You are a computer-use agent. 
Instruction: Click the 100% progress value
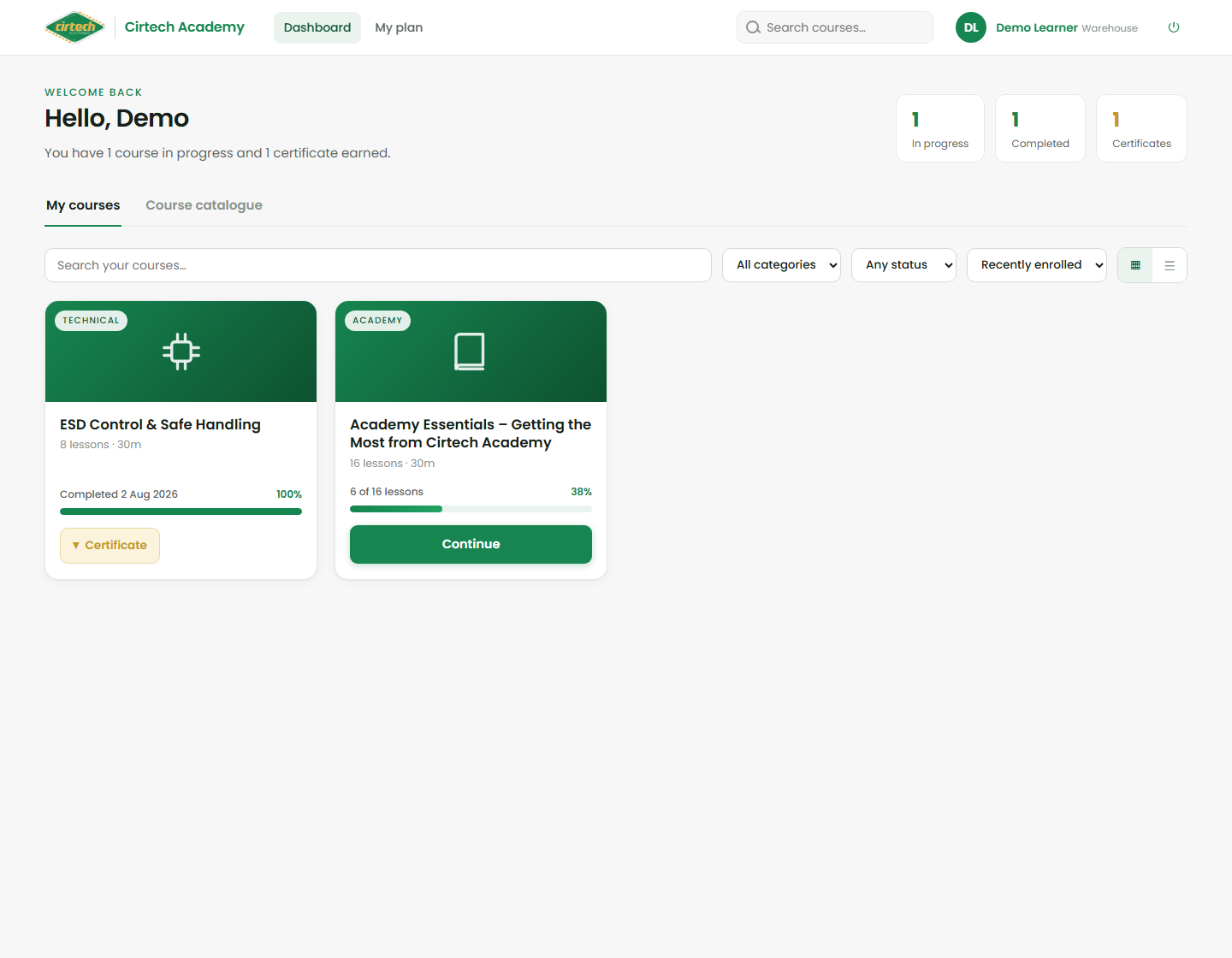pyautogui.click(x=289, y=494)
